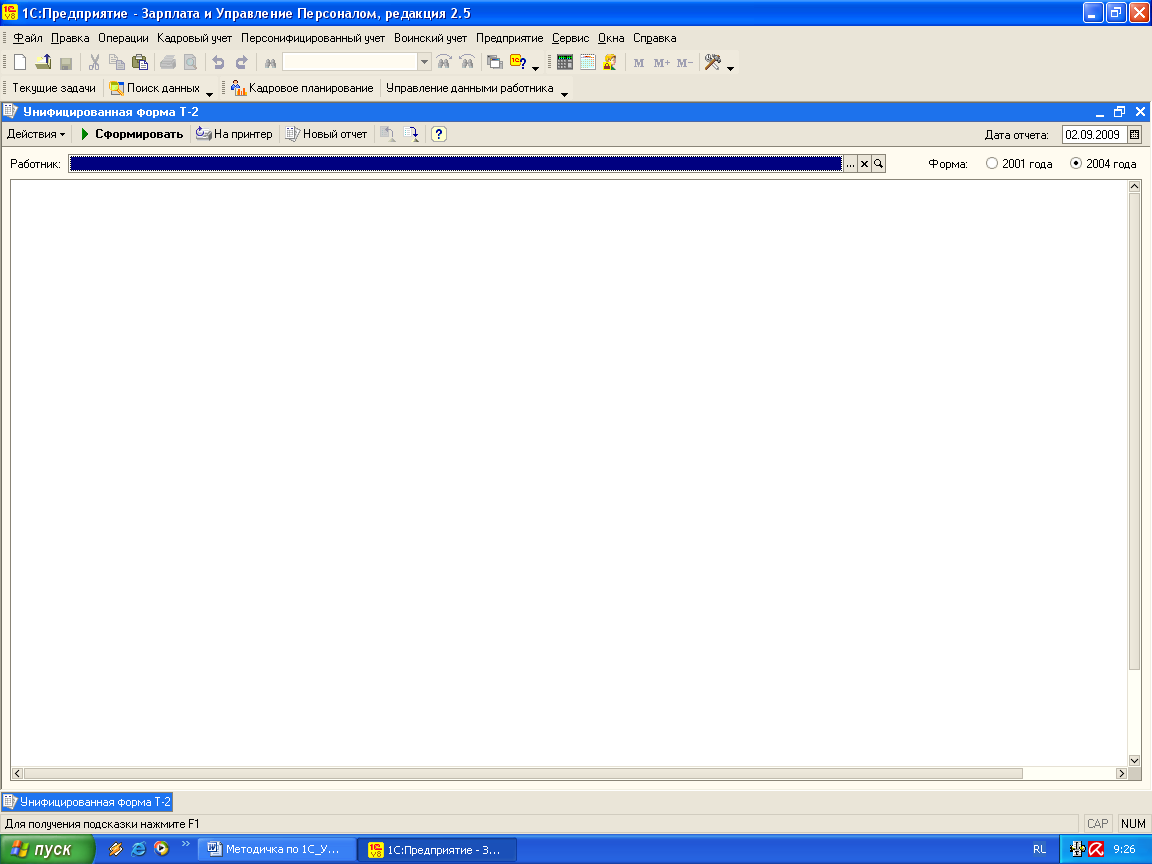The width and height of the screenshot is (1152, 864).
Task: Open the Сервис menu
Action: click(571, 38)
